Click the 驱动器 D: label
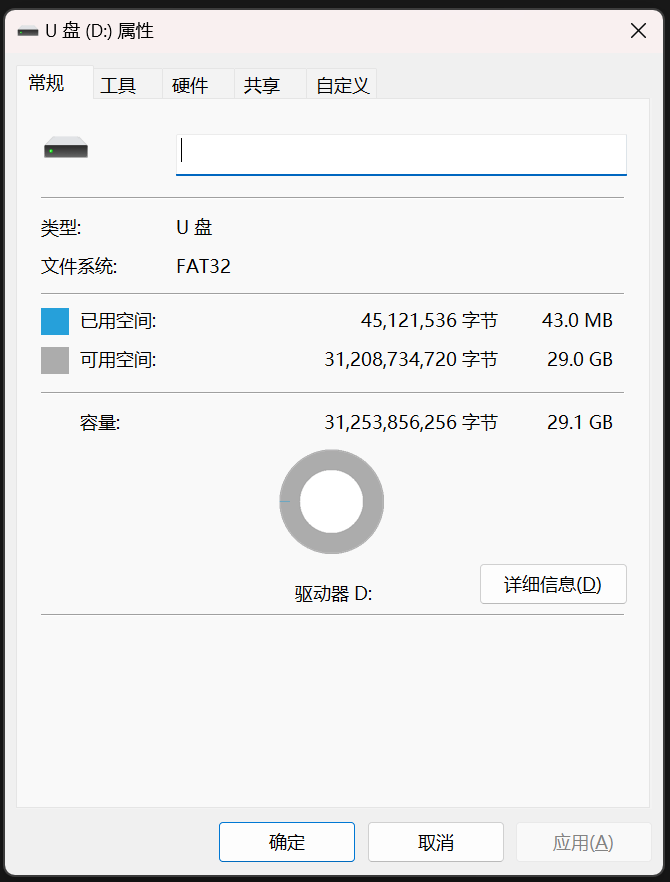Viewport: 670px width, 882px height. coord(333,593)
